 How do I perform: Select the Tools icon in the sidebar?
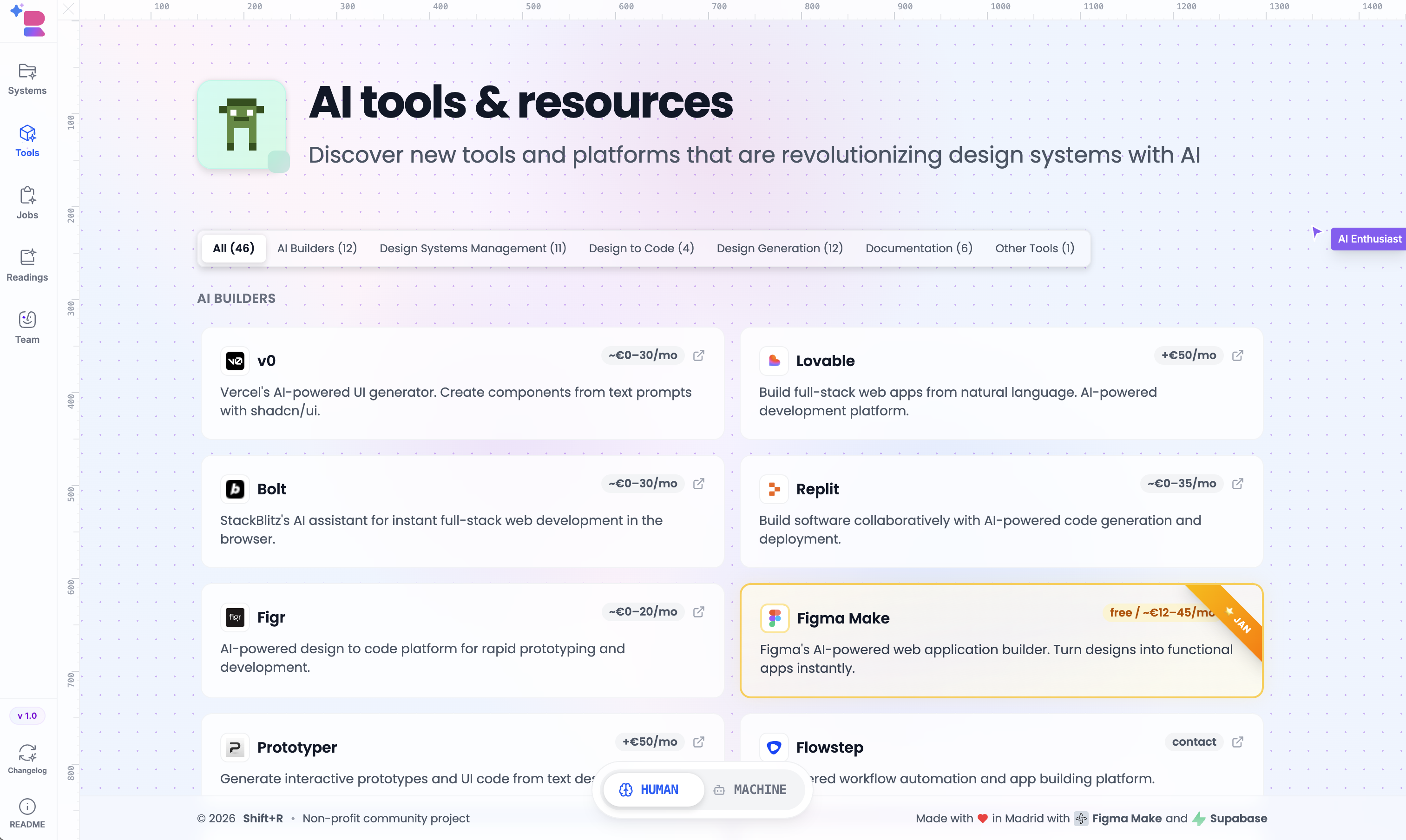[26, 140]
